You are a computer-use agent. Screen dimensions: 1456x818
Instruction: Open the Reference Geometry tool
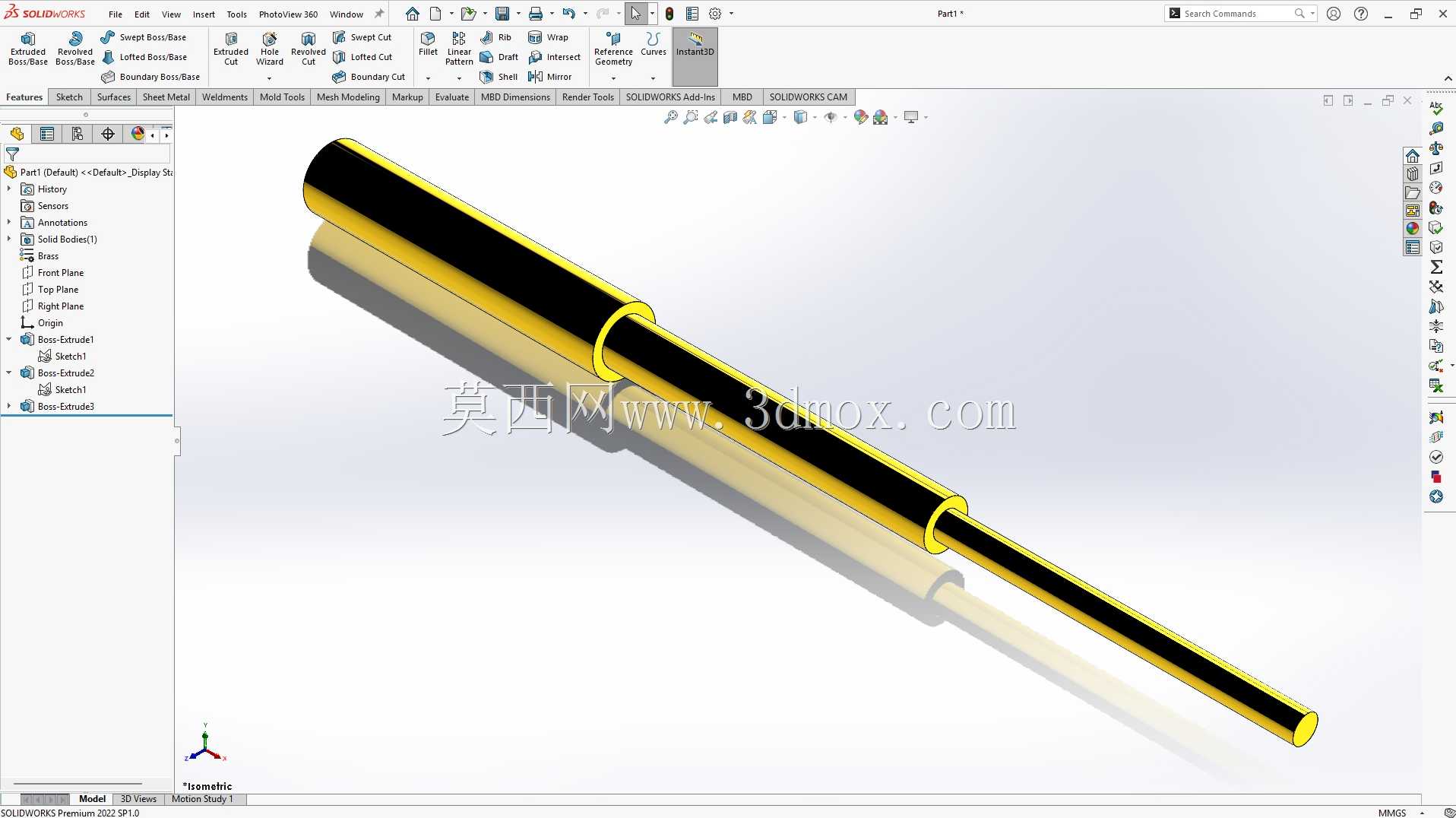click(613, 49)
